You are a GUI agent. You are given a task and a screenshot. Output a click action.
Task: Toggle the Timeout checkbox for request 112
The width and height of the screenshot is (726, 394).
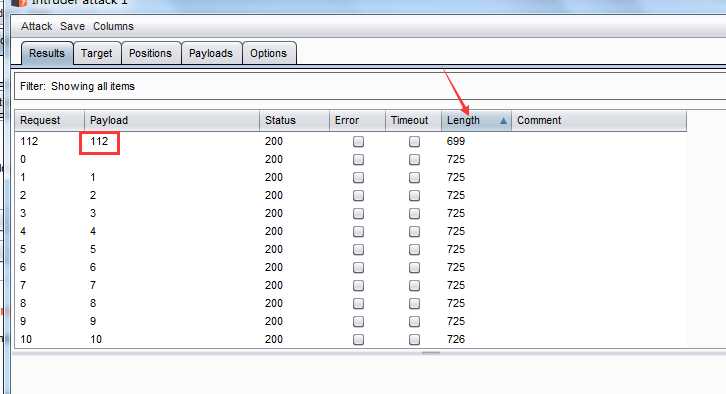click(x=414, y=141)
